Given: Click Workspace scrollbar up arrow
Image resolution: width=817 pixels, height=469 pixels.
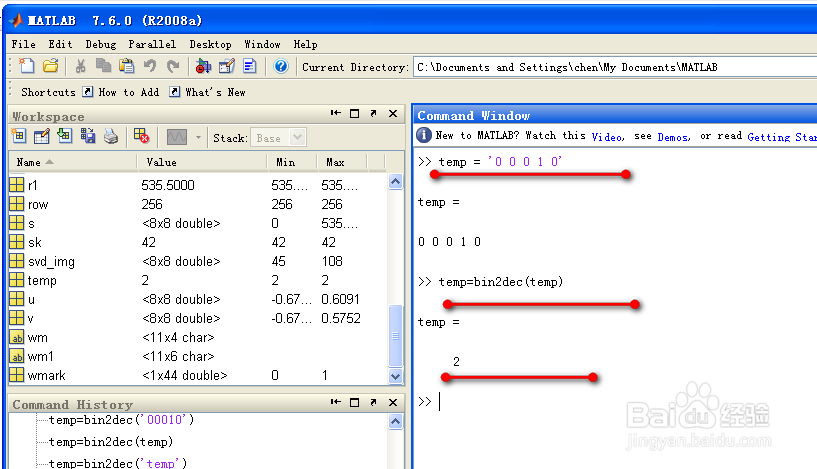Looking at the screenshot, I should pos(395,181).
